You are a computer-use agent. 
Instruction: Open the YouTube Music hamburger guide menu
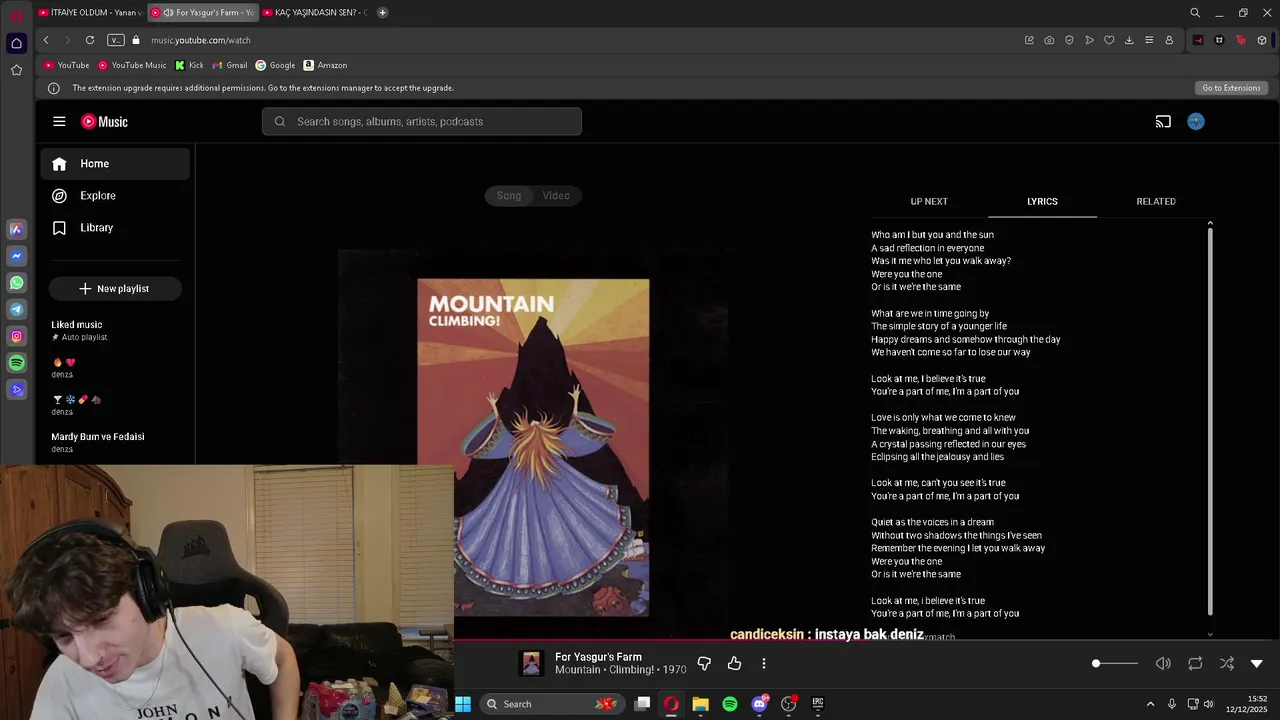(x=59, y=121)
